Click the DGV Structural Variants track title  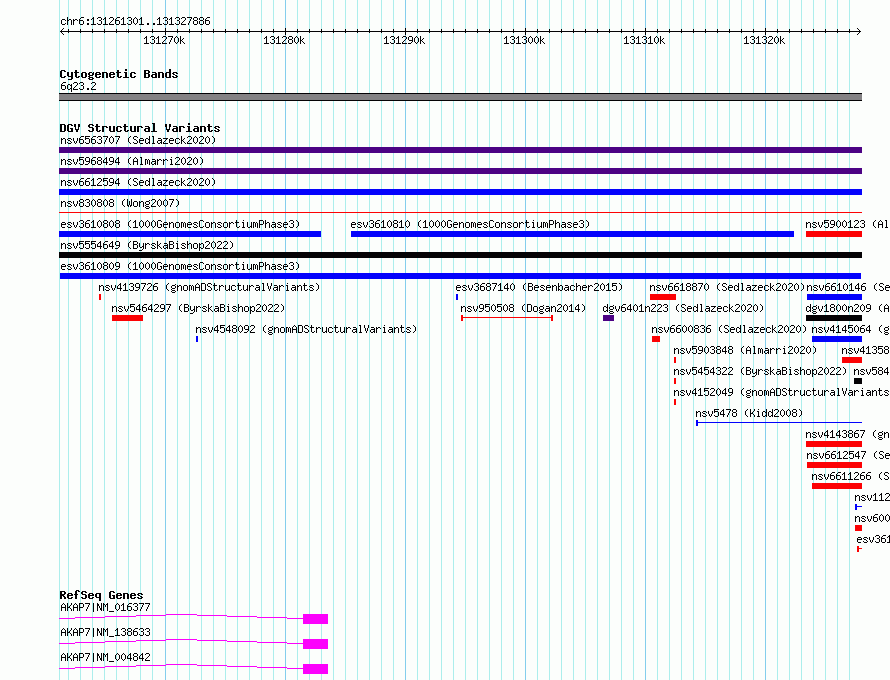(140, 128)
